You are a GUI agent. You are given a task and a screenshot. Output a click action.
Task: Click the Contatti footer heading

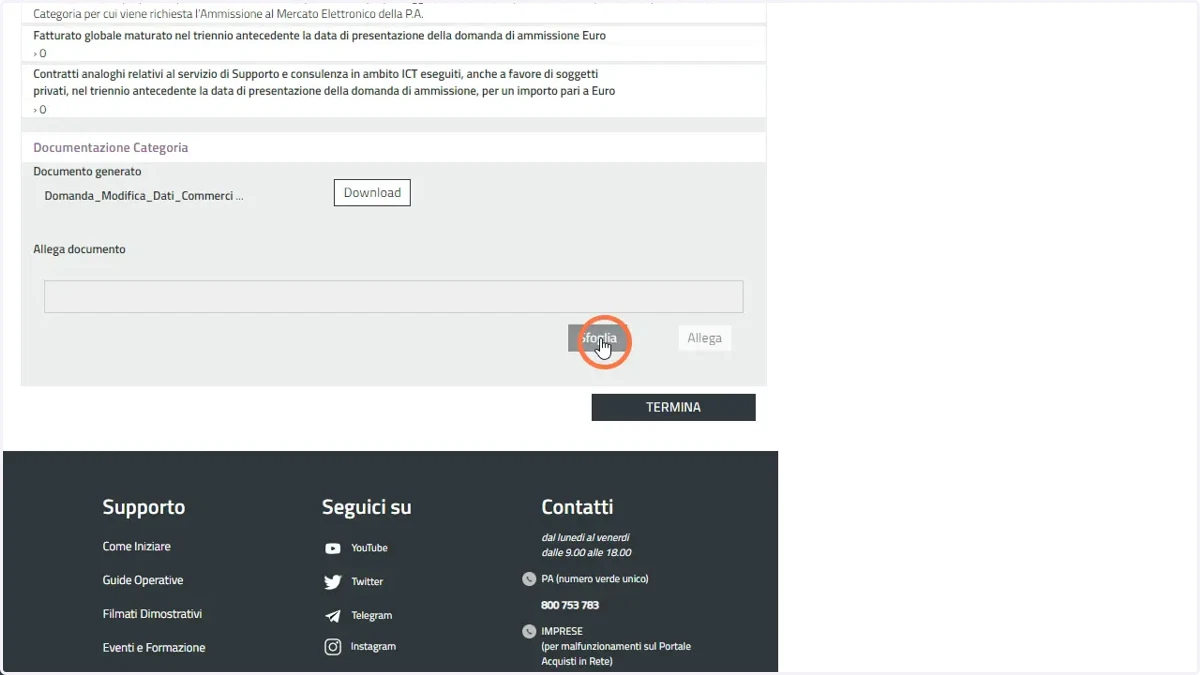pos(577,507)
